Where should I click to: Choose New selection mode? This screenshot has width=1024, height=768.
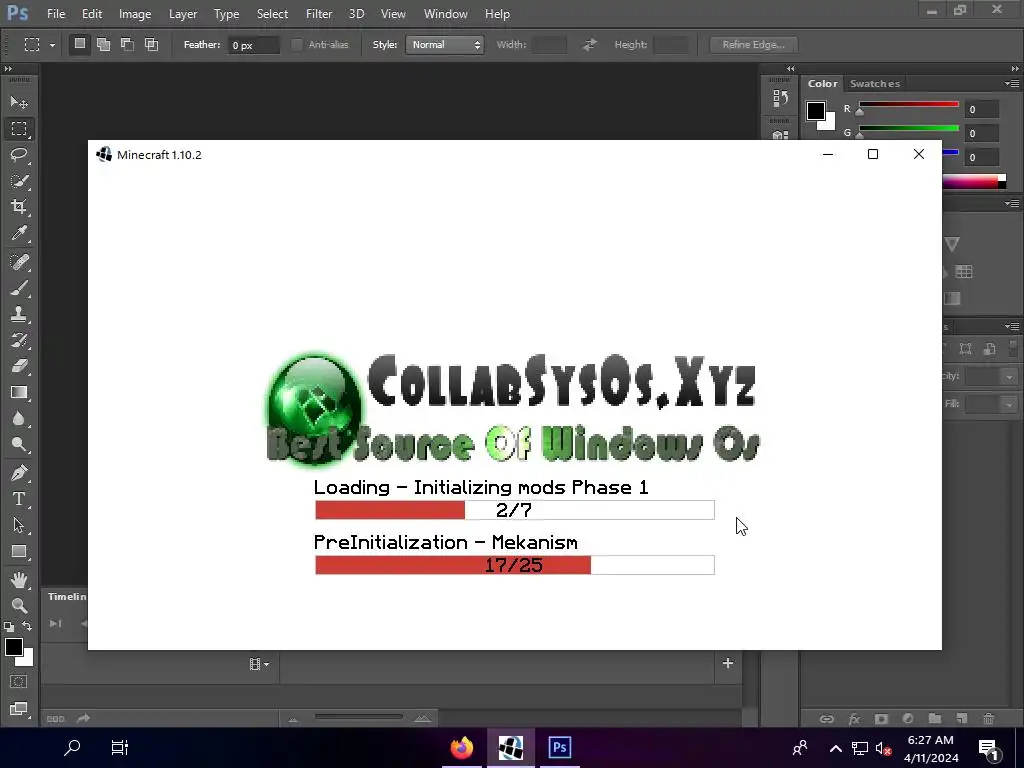tap(80, 44)
